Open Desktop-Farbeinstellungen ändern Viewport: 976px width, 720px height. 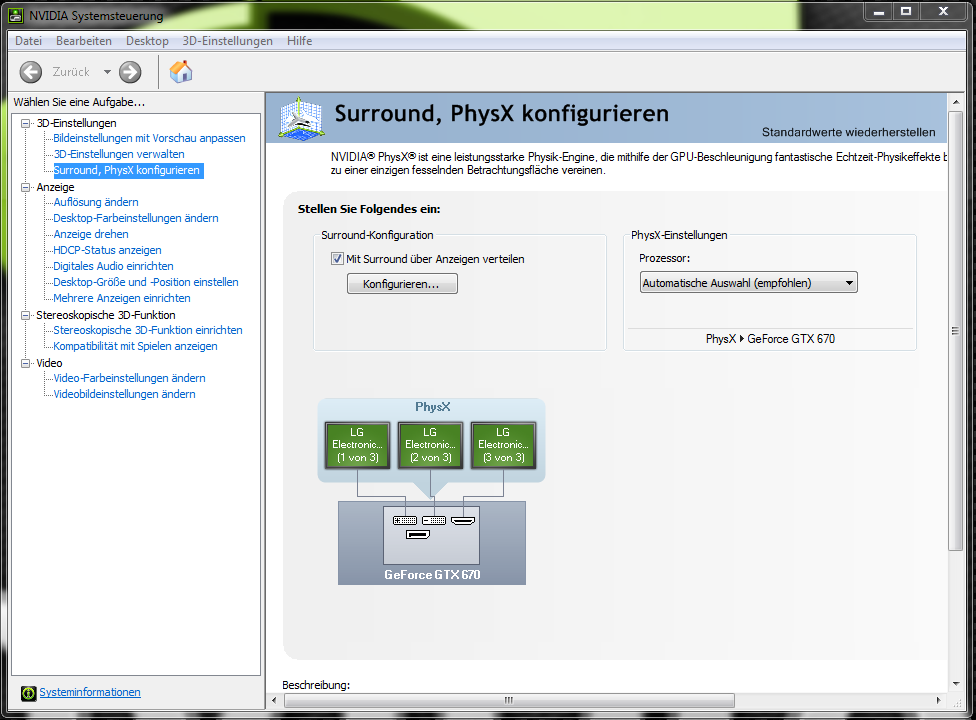pos(136,218)
